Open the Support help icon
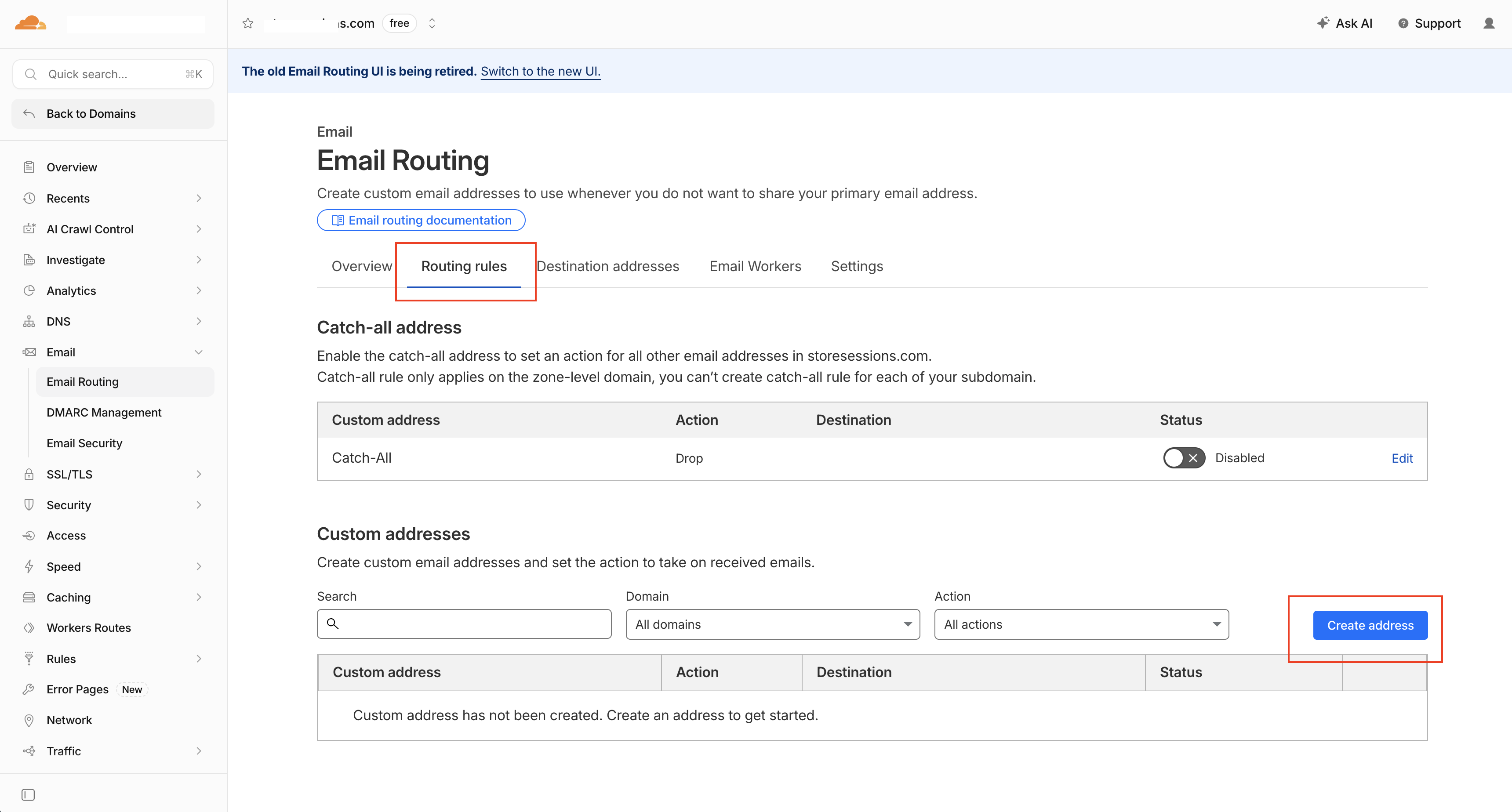Viewport: 1512px width, 812px height. pyautogui.click(x=1403, y=23)
